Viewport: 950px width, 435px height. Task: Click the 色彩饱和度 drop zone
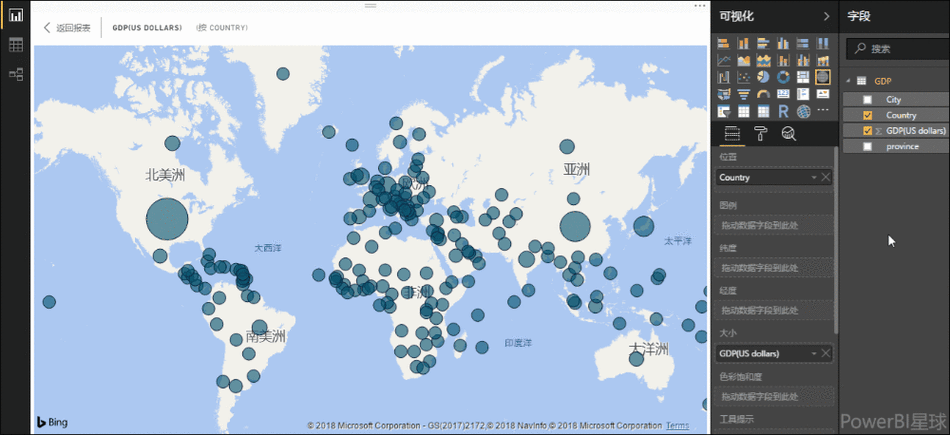(x=774, y=396)
